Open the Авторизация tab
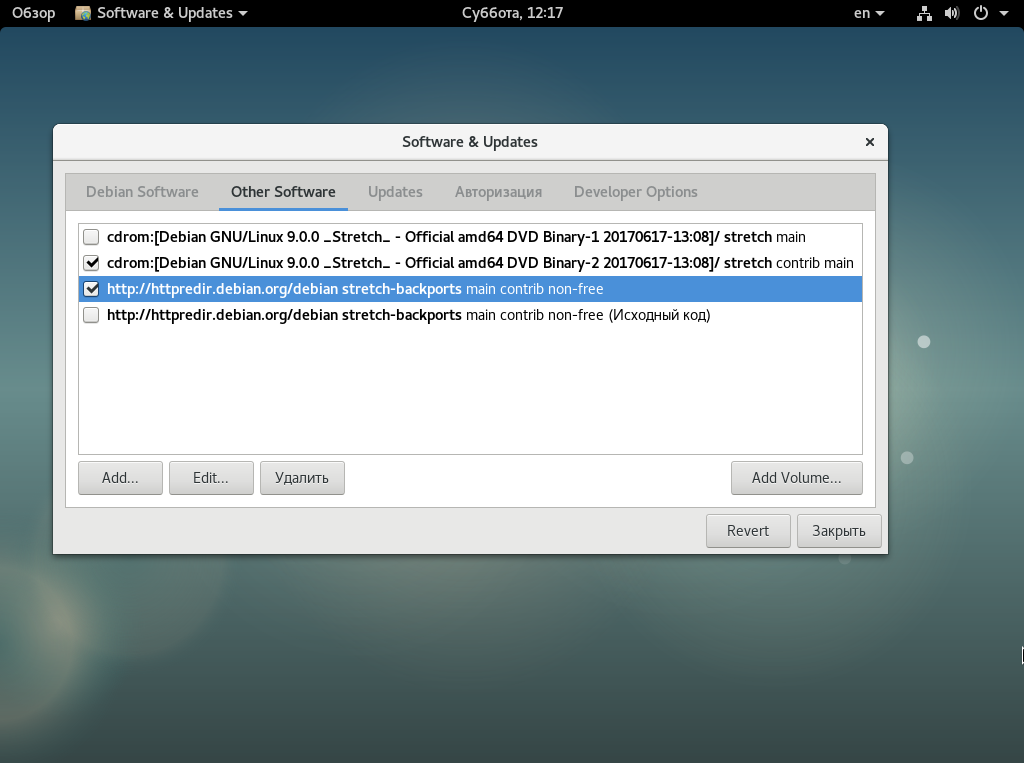This screenshot has width=1024, height=763. (498, 192)
